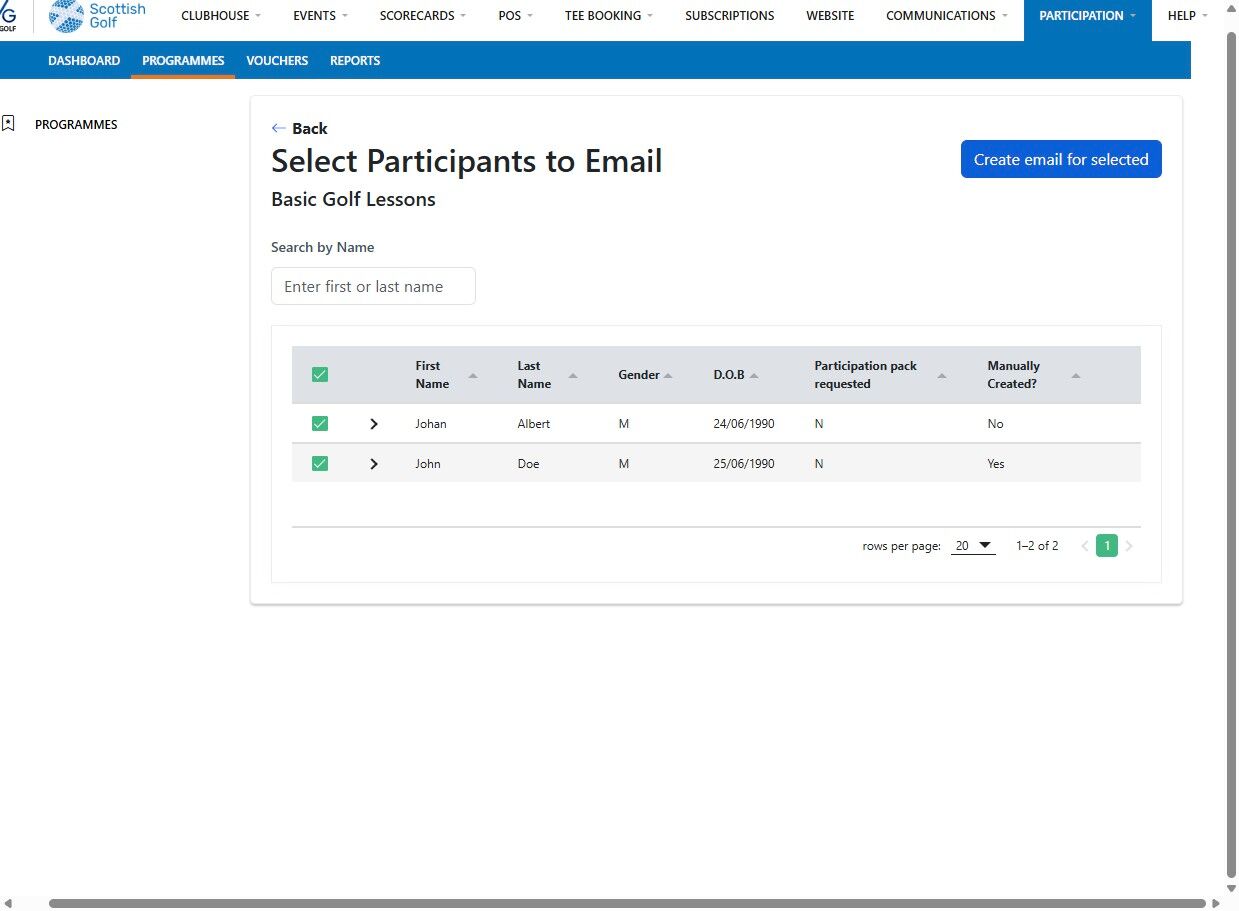The image size is (1239, 911).
Task: Click the Programmes bookmark icon in sidebar
Action: click(x=9, y=124)
